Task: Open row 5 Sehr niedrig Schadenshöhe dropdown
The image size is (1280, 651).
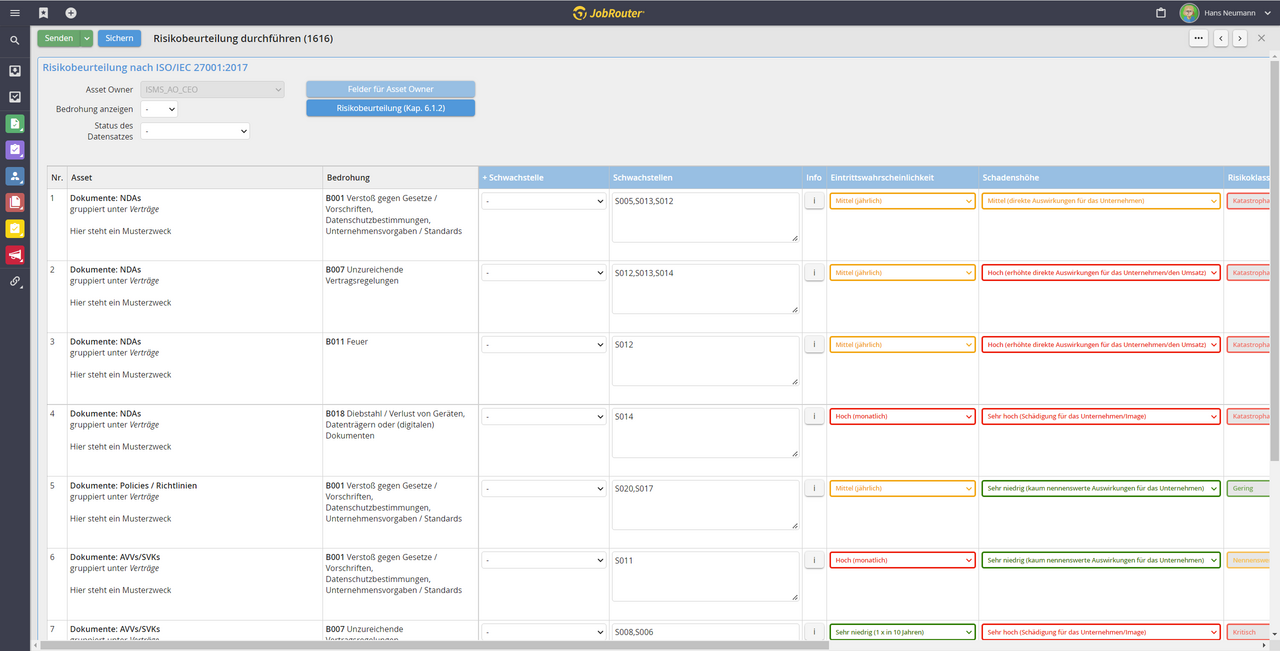Action: [1101, 488]
